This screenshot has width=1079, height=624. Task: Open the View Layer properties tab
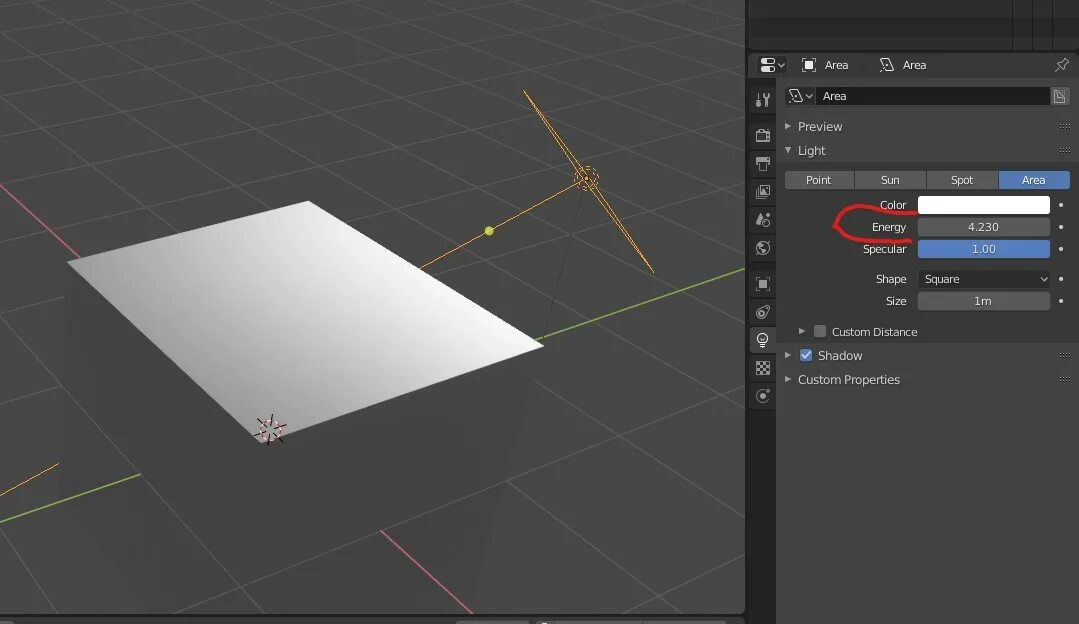[762, 192]
